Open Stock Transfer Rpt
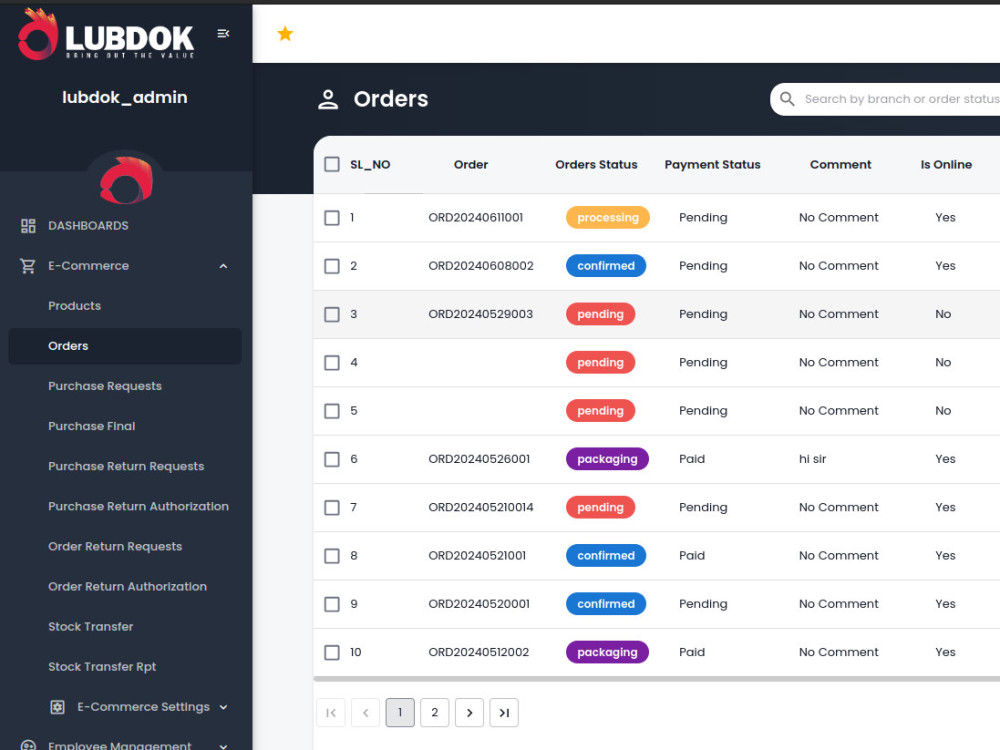Viewport: 1000px width, 750px height. [102, 667]
